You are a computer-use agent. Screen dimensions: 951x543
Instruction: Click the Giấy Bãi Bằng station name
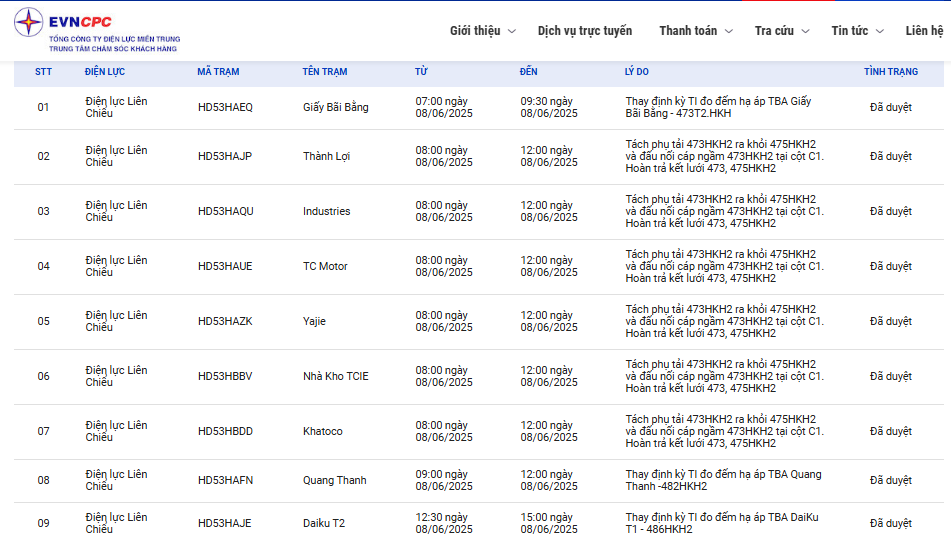coord(335,107)
